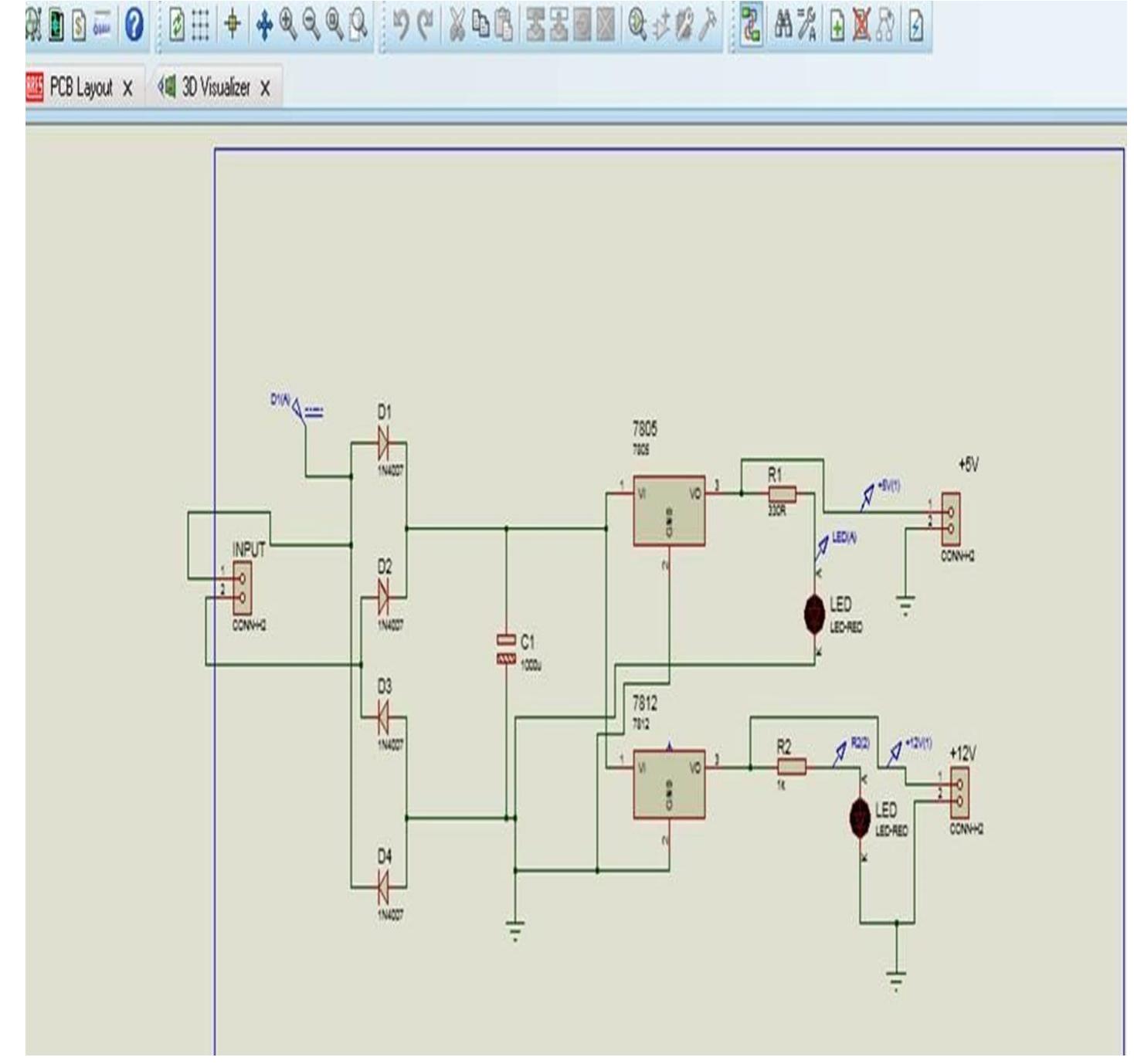Image resolution: width=1134 pixels, height=1064 pixels.
Task: Select the Cut tool on the toolbar
Action: 458,24
